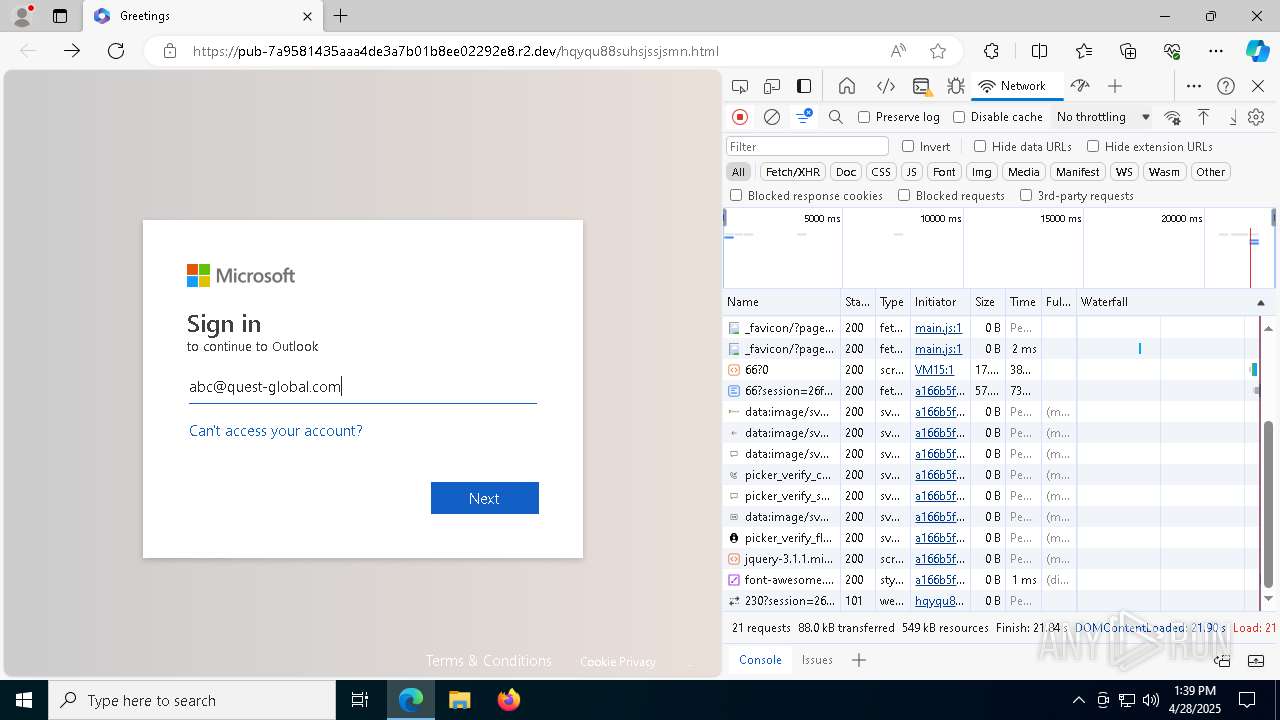The width and height of the screenshot is (1280, 720).
Task: Open File Explorer from taskbar
Action: pos(459,700)
